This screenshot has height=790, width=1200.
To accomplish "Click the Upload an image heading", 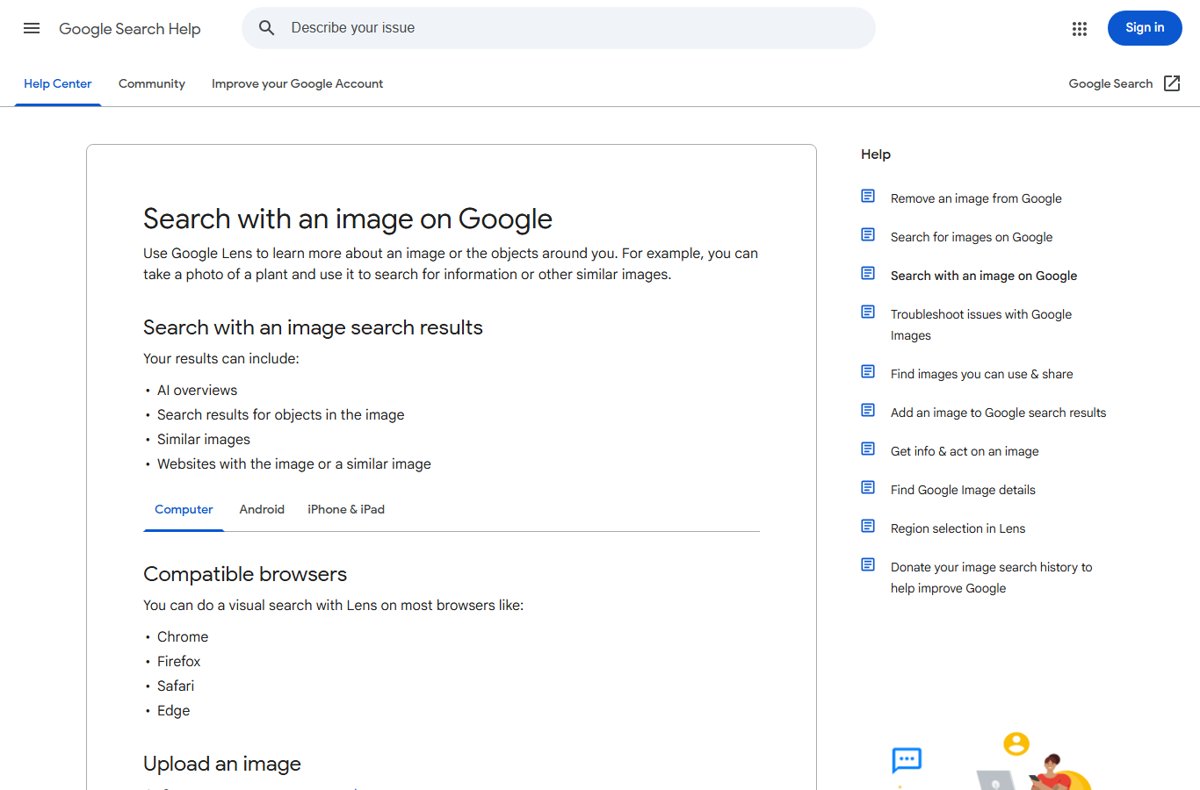I will click(x=222, y=764).
